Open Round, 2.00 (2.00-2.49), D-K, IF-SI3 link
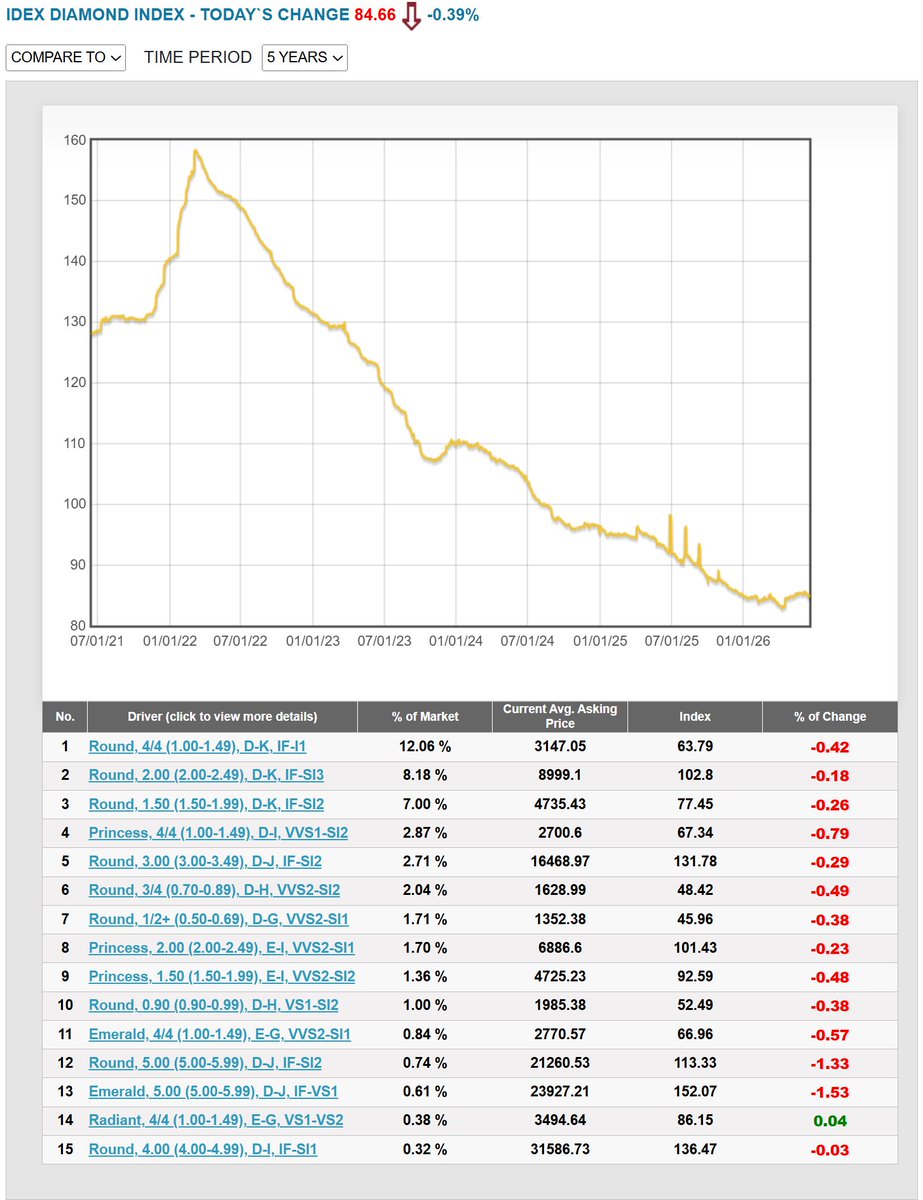This screenshot has height=1200, width=923. coord(206,775)
